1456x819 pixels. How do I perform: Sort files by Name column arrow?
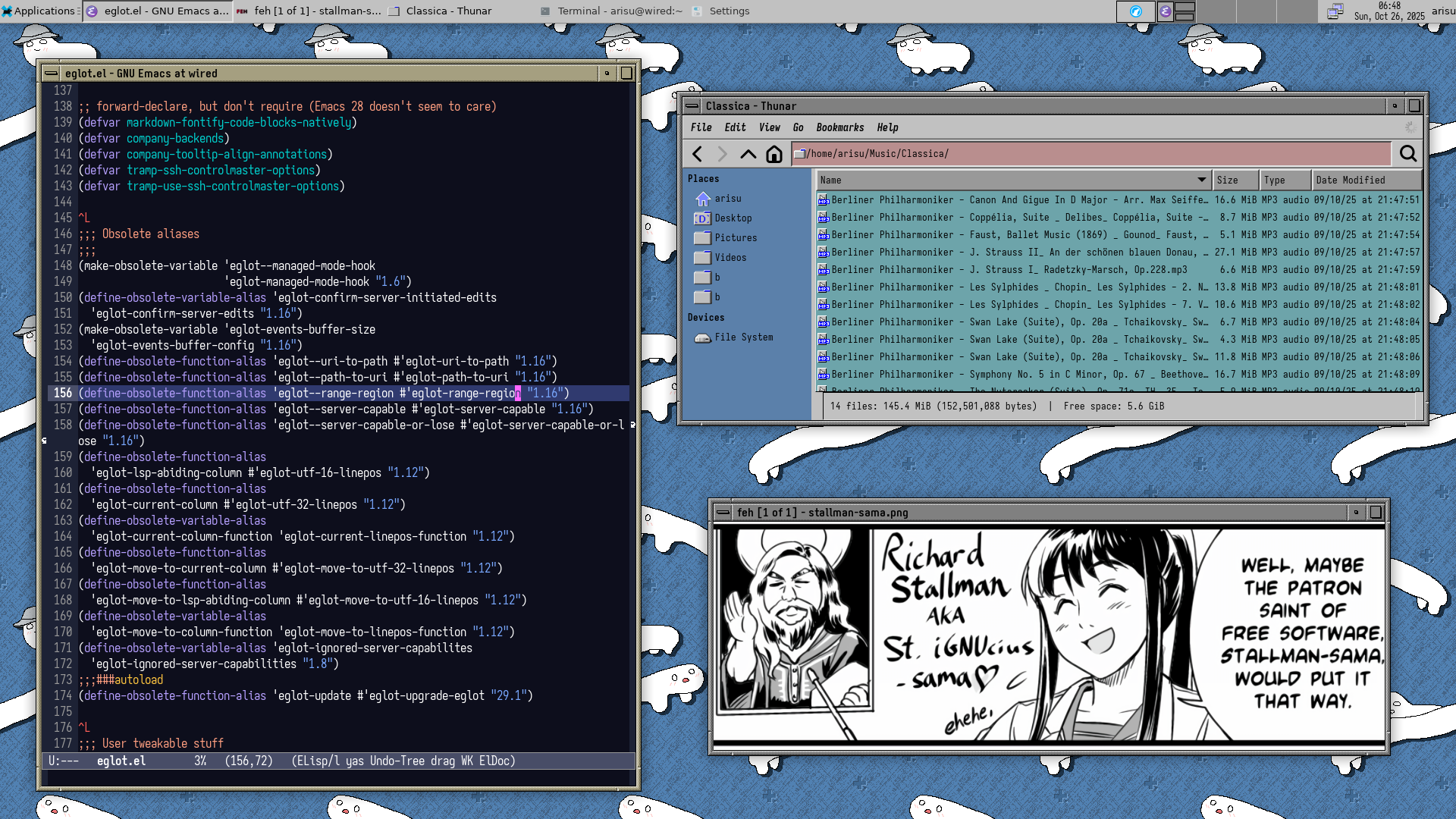1201,180
